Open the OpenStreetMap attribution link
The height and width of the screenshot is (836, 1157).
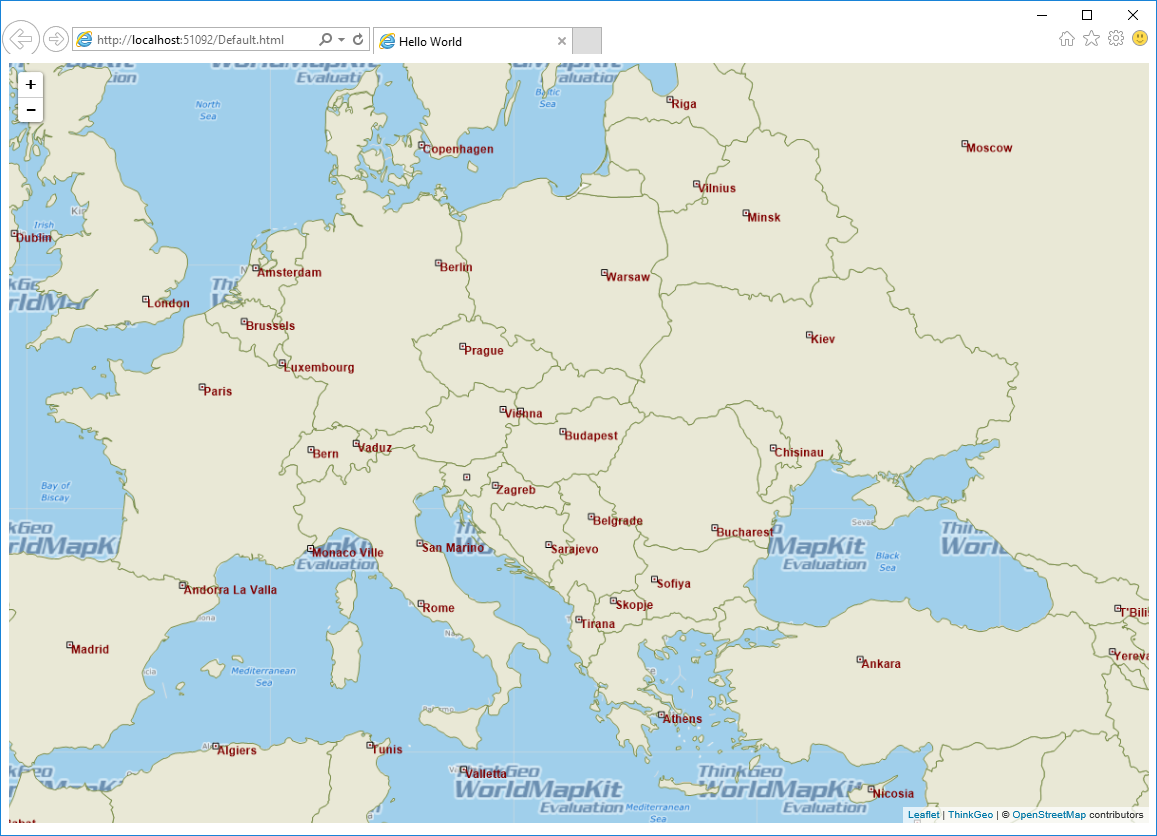pos(1049,815)
